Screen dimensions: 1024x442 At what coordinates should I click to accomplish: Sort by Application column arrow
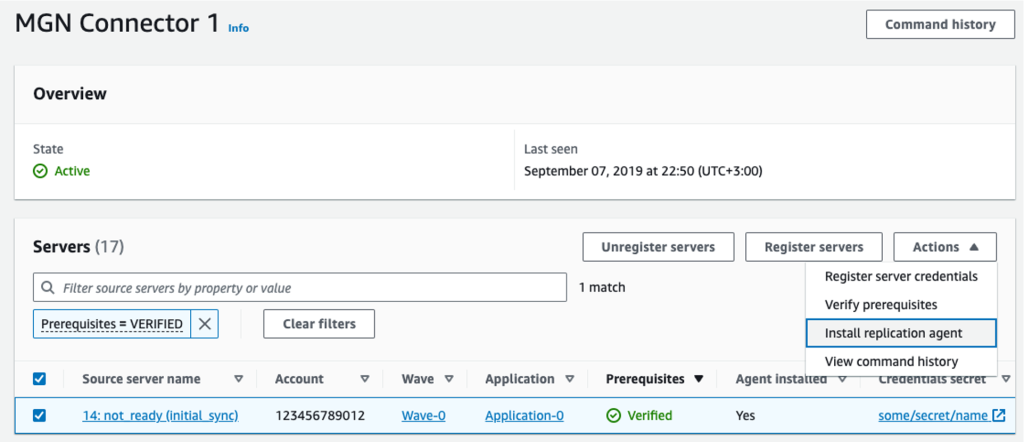click(x=569, y=379)
